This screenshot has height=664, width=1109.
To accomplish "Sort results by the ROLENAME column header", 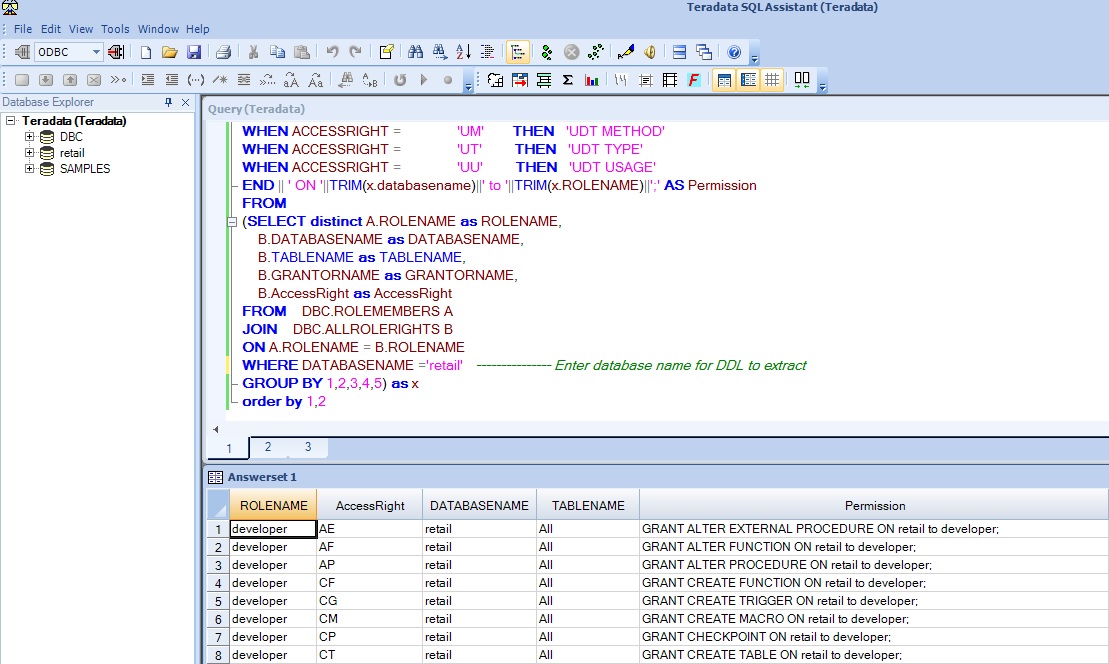I will click(x=272, y=504).
